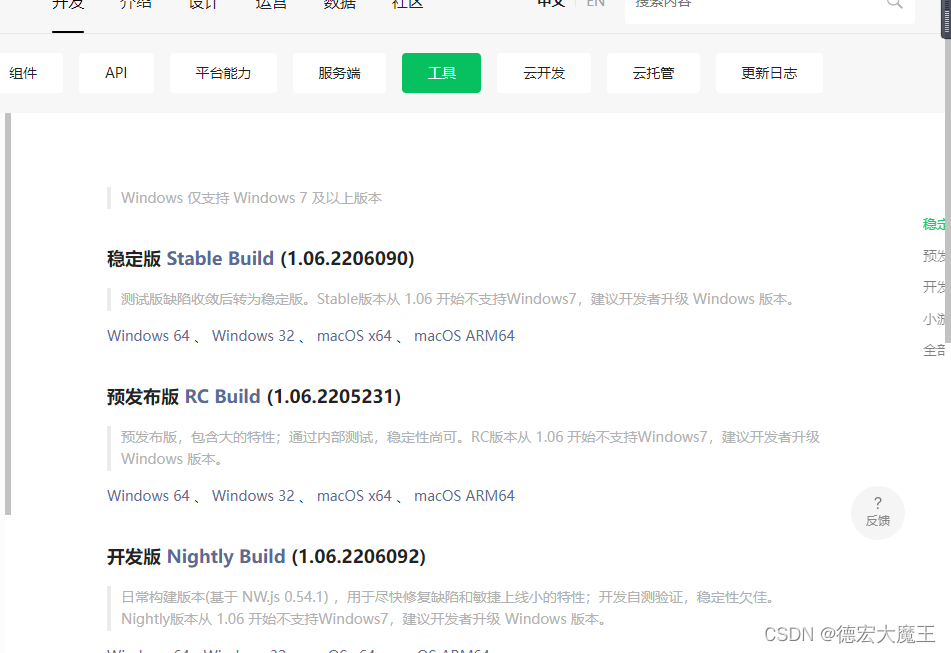951x653 pixels.
Task: Select the green 工具 tab
Action: coord(442,73)
